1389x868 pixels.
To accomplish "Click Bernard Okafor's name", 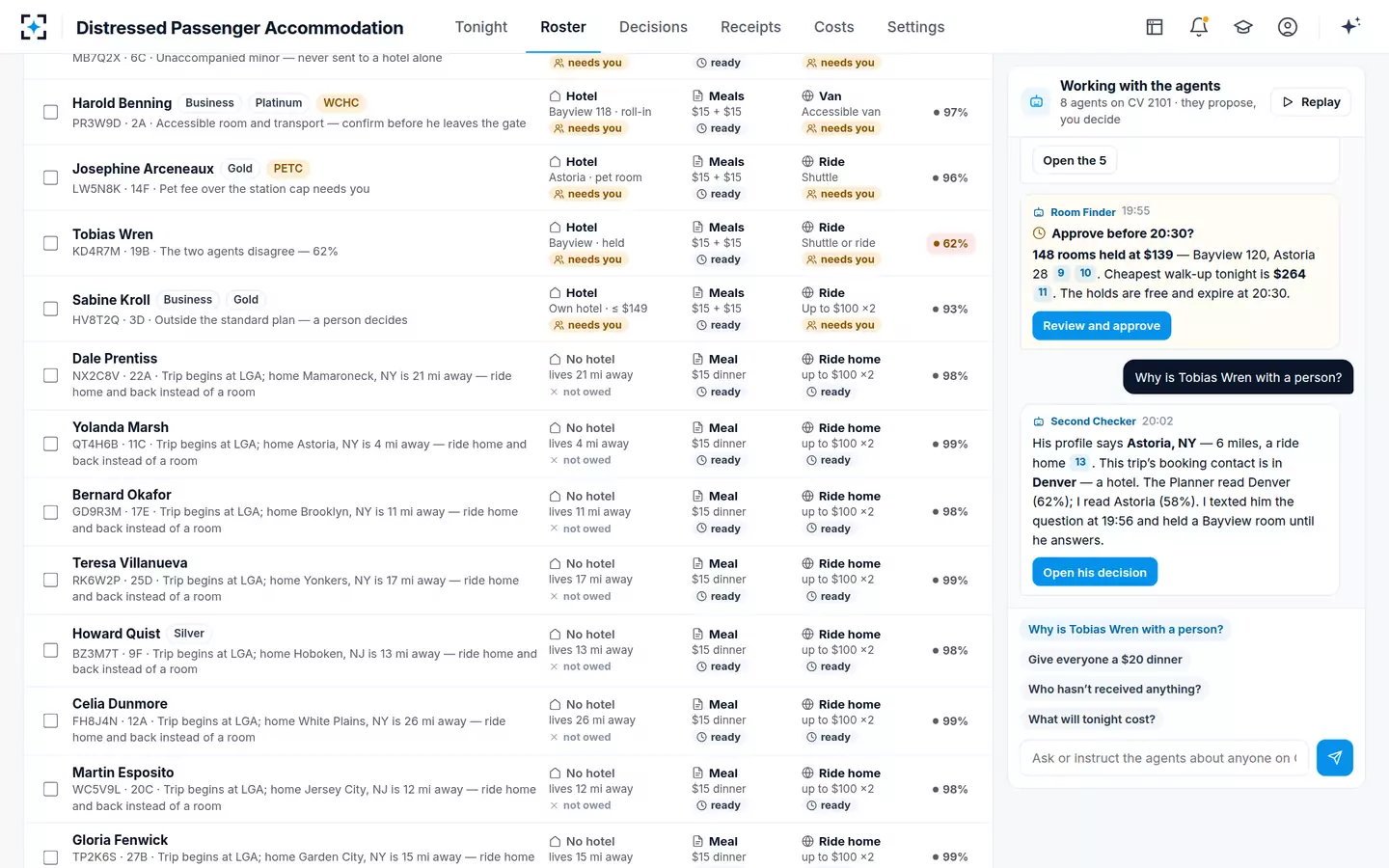I will pos(122,495).
